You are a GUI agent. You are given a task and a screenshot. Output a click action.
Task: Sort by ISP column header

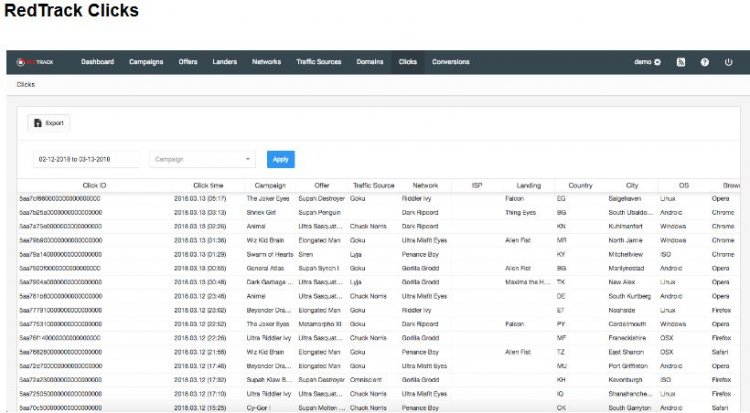tap(477, 186)
